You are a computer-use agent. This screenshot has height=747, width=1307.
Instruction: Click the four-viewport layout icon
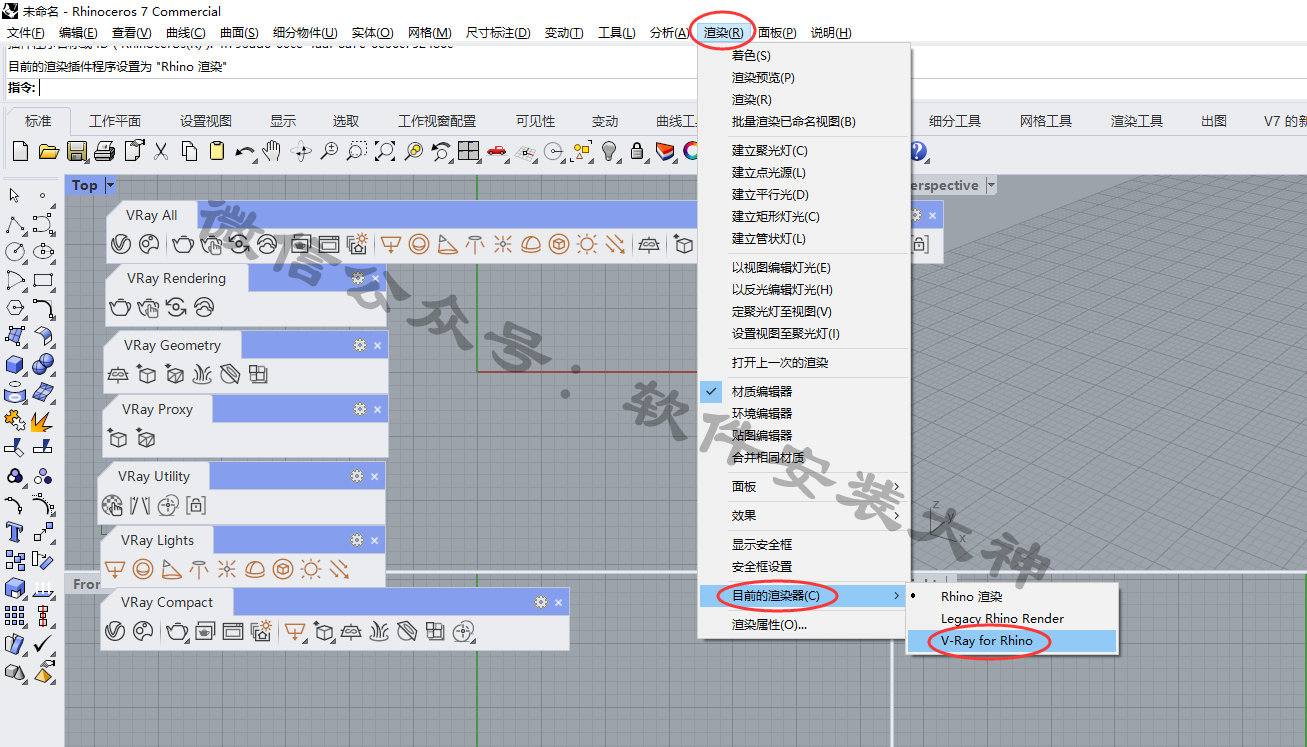pos(468,152)
